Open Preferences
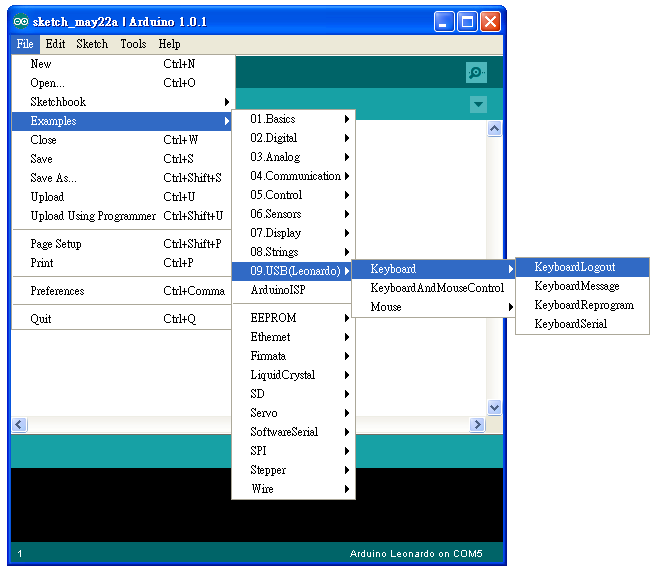The width and height of the screenshot is (654, 578). pyautogui.click(x=121, y=291)
